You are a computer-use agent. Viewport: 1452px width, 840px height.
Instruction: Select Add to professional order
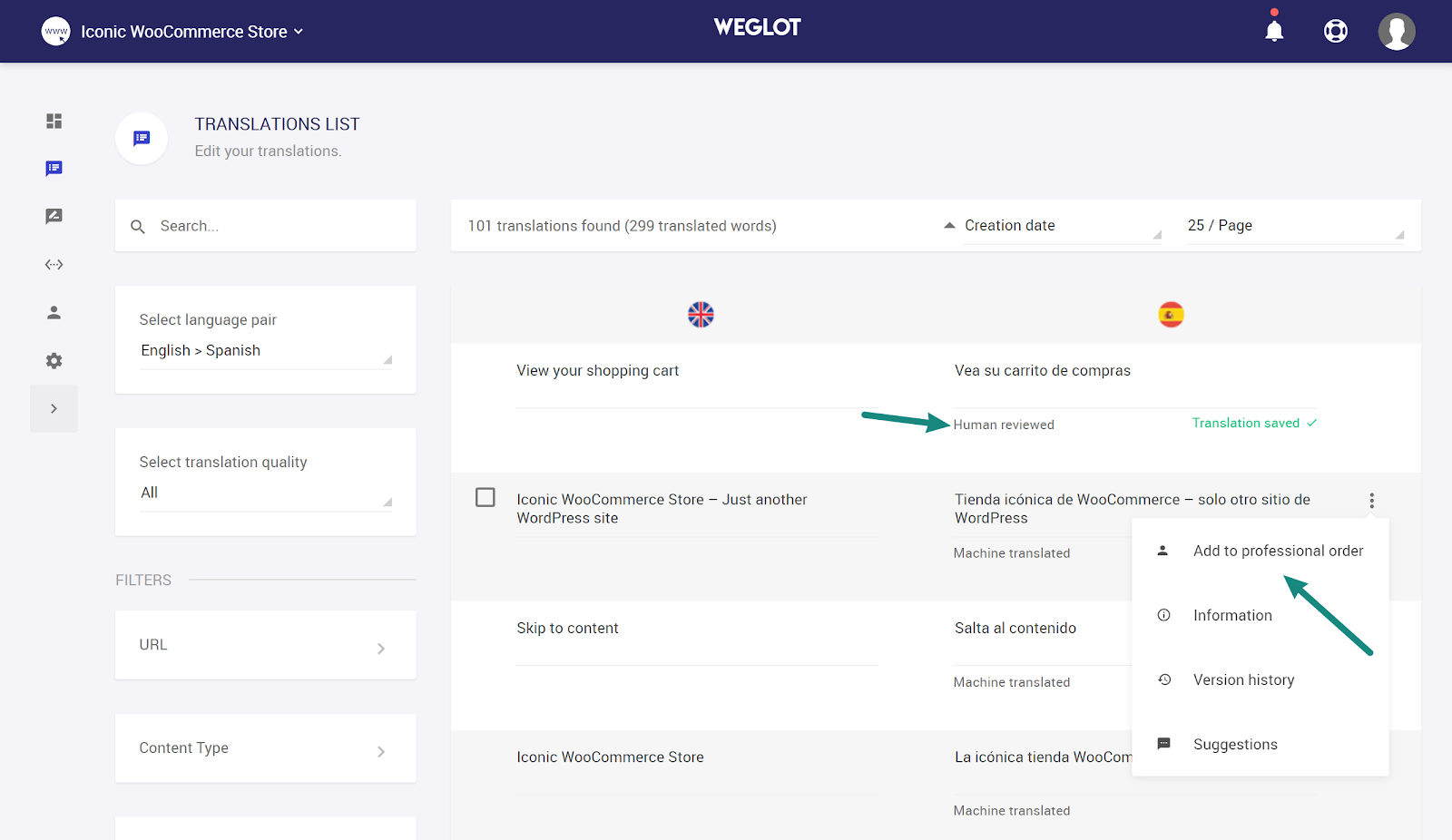coord(1261,551)
